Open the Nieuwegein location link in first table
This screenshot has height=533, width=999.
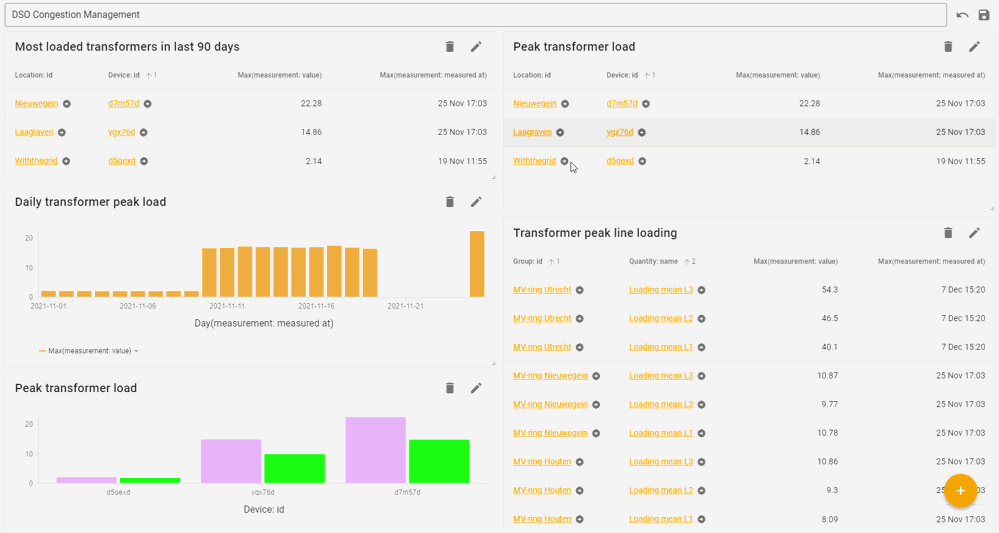[36, 104]
